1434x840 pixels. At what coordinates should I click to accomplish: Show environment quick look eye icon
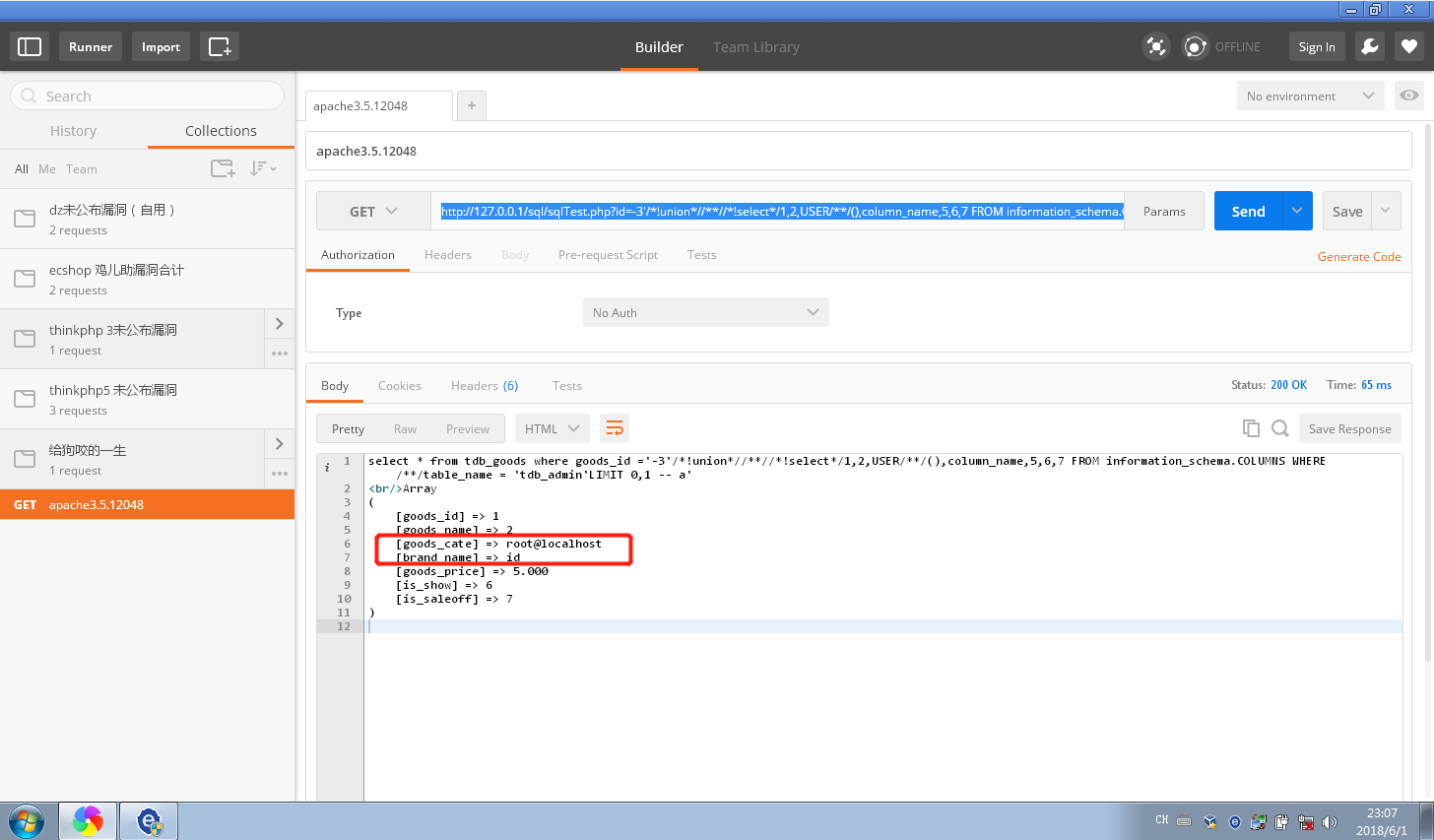1409,96
